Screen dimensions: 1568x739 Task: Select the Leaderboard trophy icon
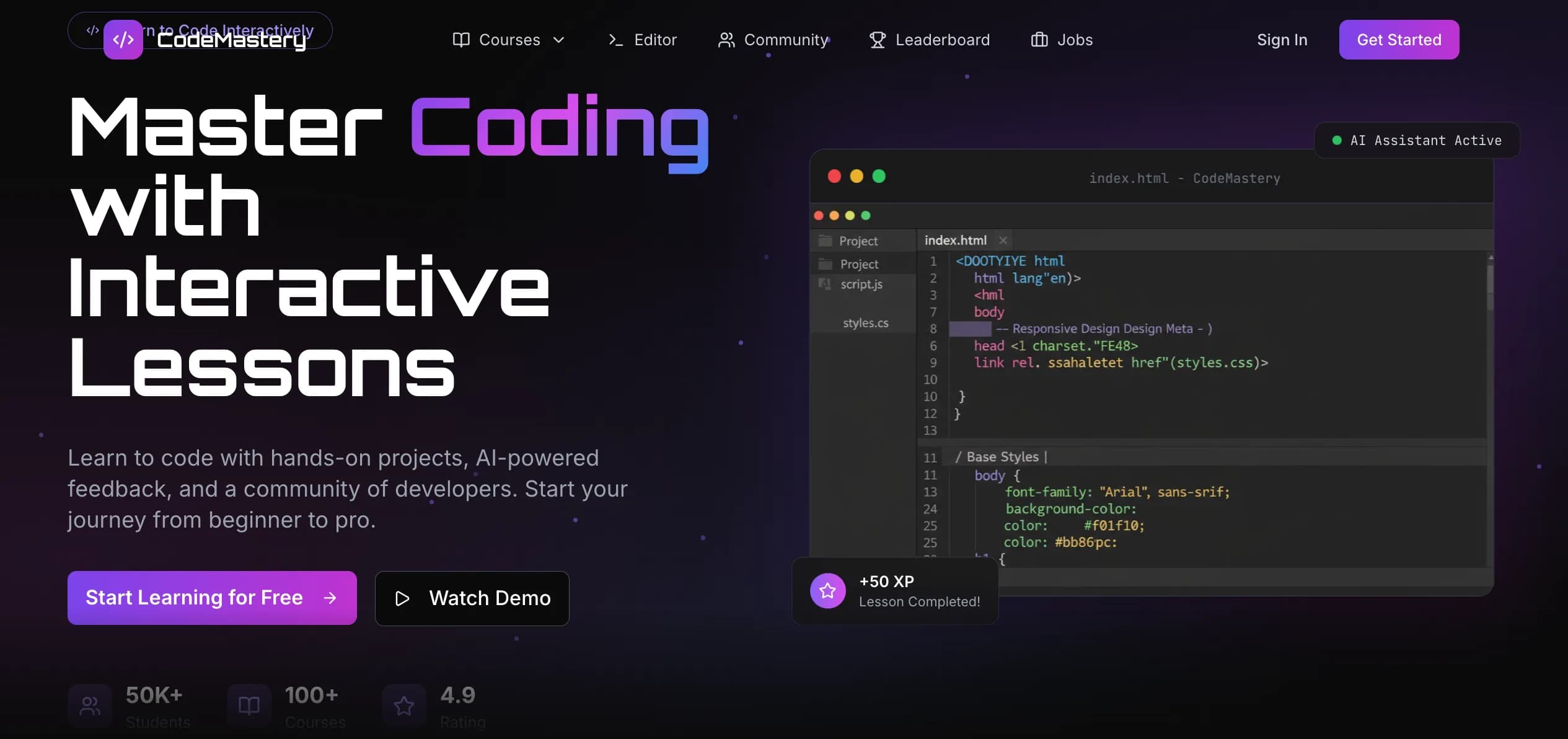(877, 39)
